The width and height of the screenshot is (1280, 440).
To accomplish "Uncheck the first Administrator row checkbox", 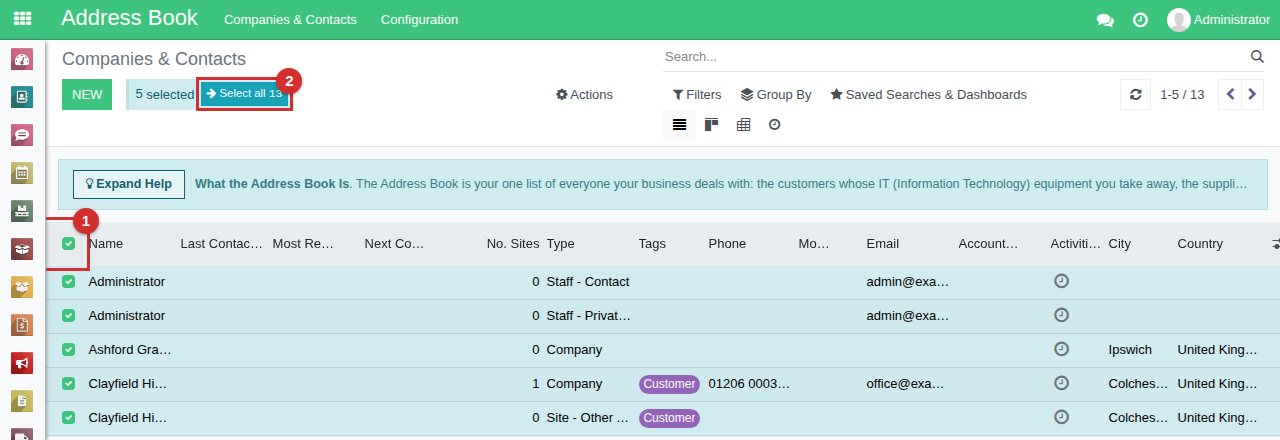I will pos(68,282).
